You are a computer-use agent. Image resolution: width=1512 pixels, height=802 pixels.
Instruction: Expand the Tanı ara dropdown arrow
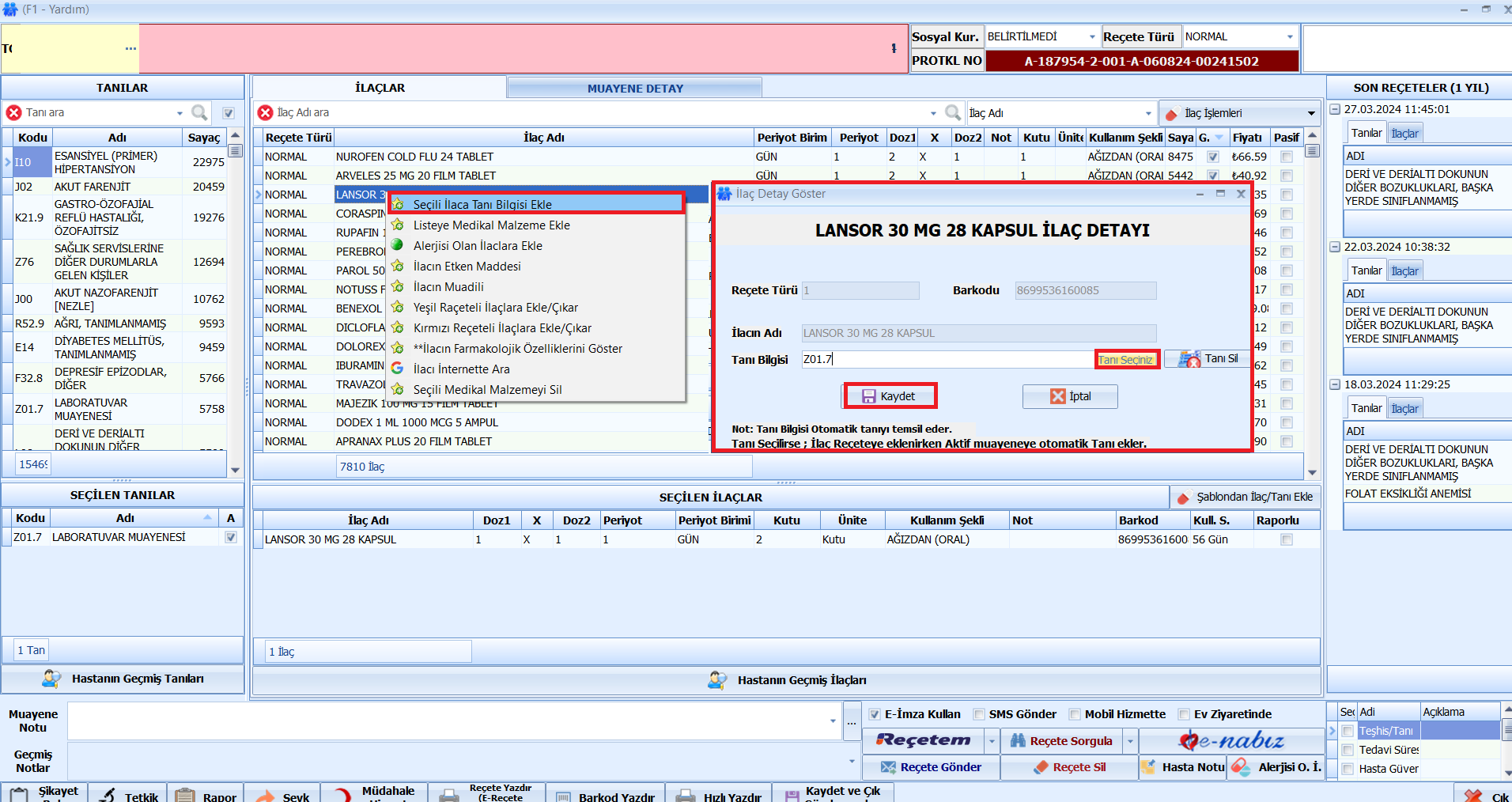click(180, 113)
